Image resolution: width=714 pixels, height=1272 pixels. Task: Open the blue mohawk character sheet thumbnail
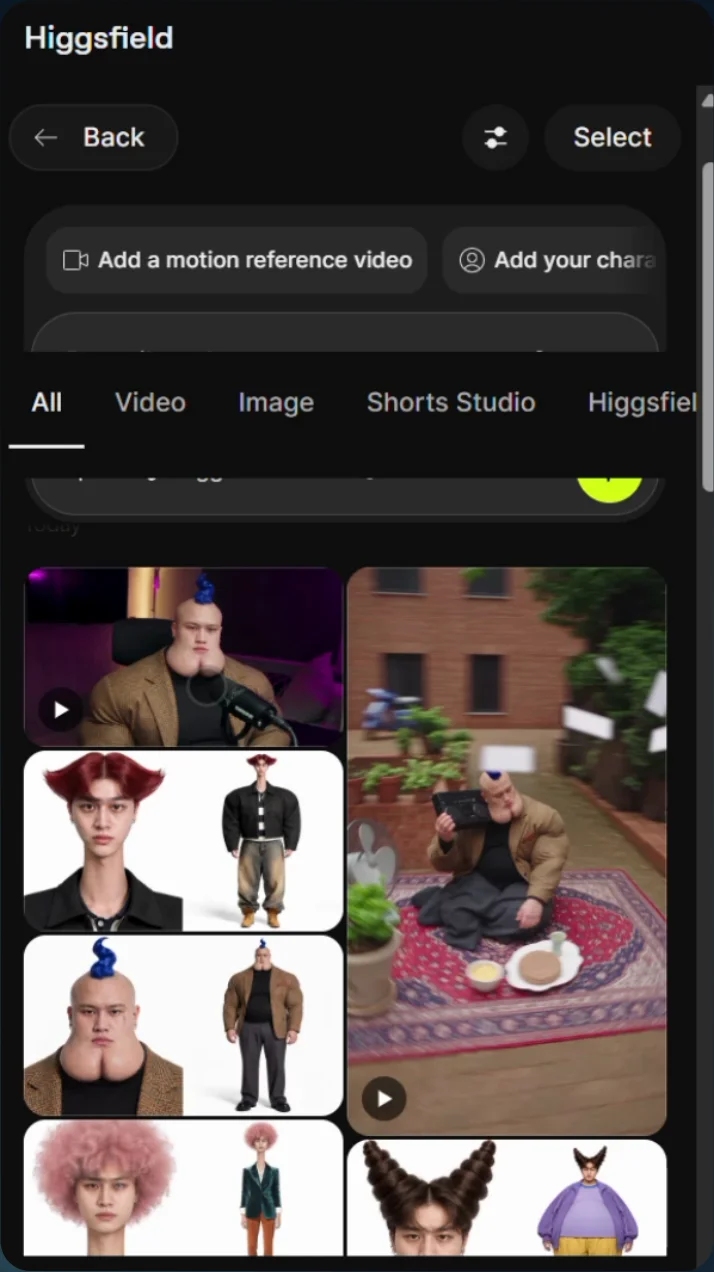pyautogui.click(x=184, y=1025)
